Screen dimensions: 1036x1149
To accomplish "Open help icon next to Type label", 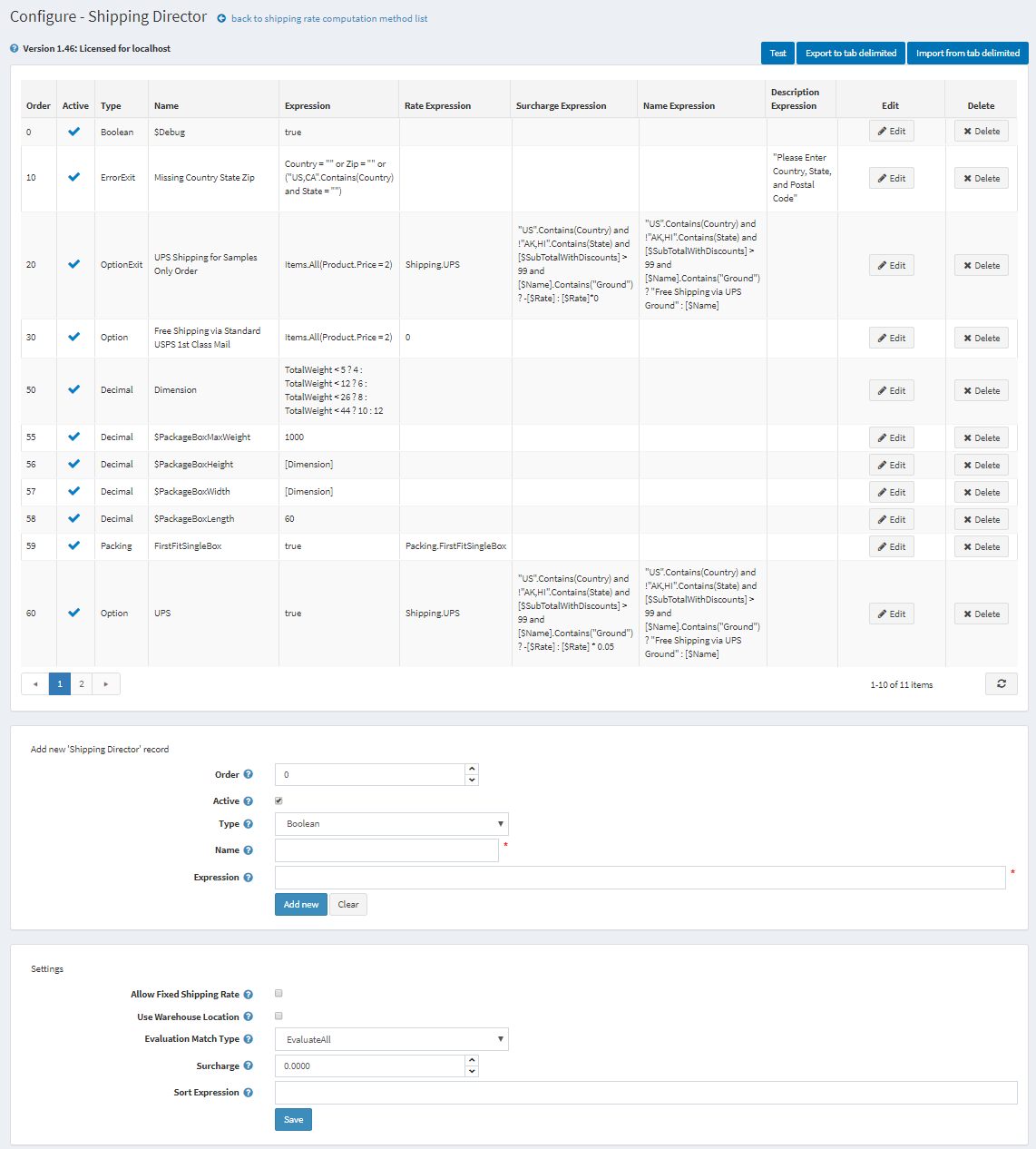I will coord(248,824).
